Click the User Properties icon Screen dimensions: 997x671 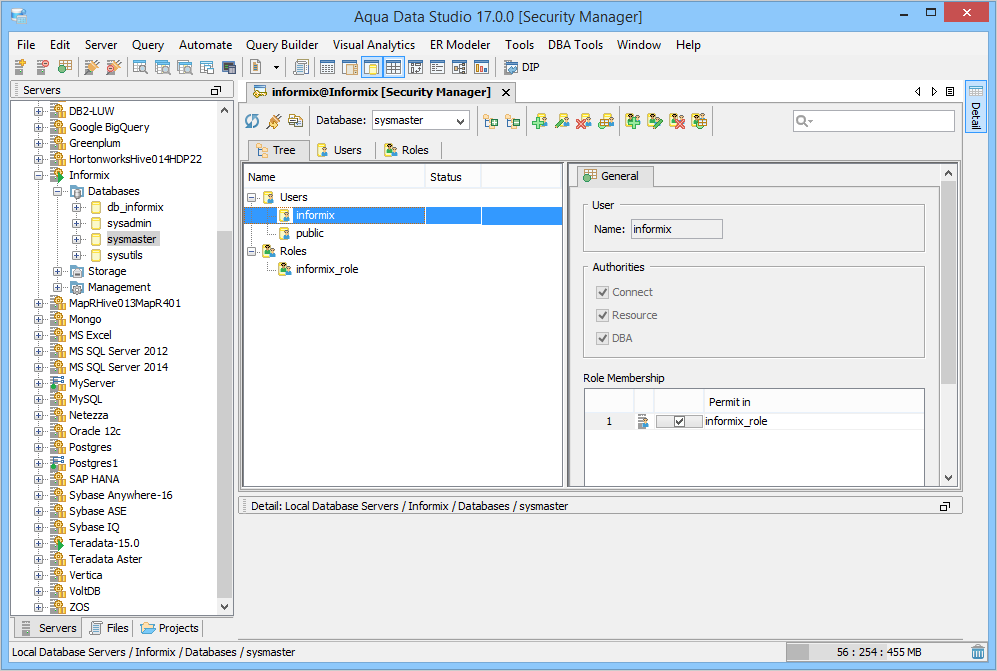click(606, 121)
